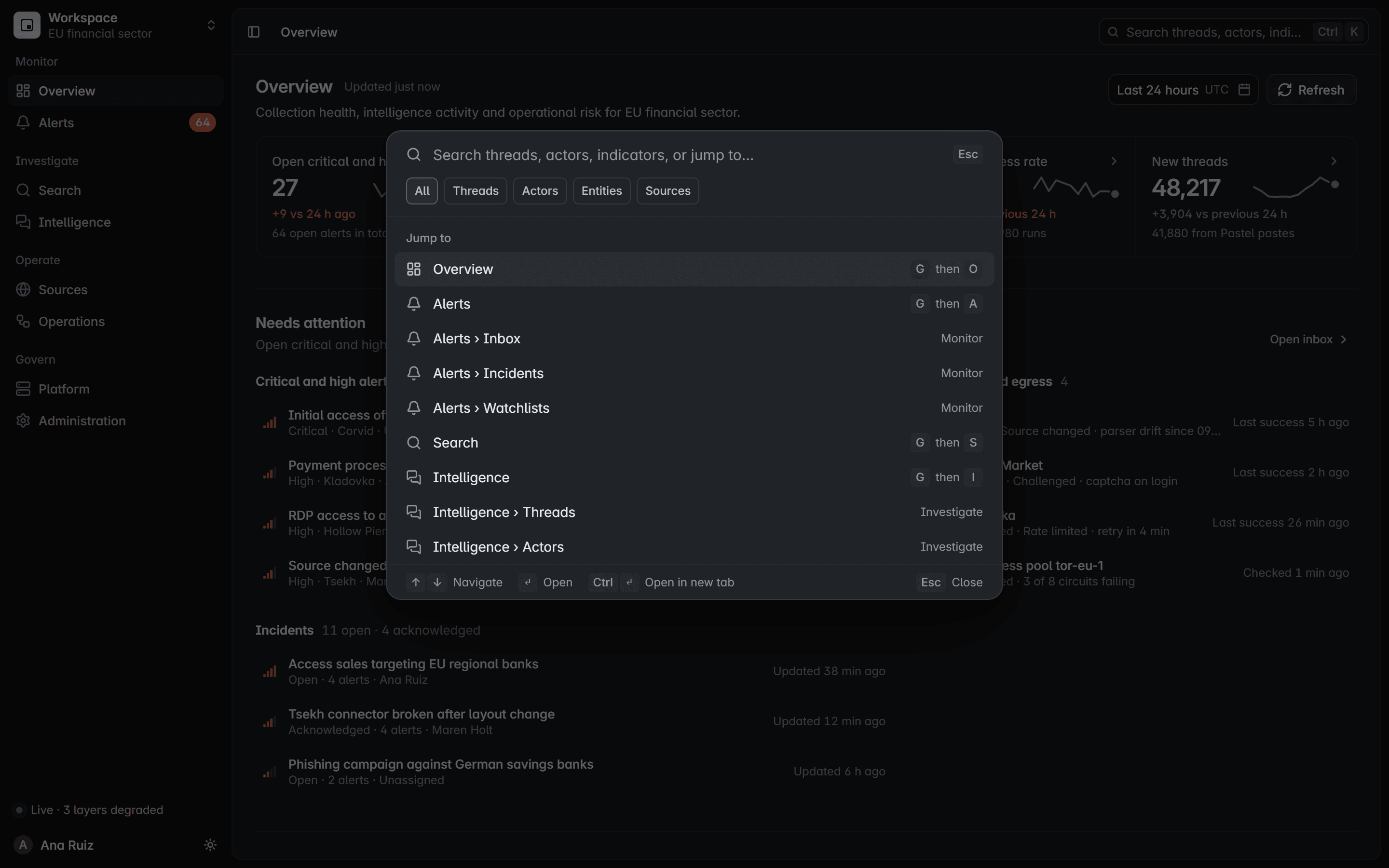The height and width of the screenshot is (868, 1389).
Task: Jump to Intelligence › Threads
Action: tap(694, 512)
